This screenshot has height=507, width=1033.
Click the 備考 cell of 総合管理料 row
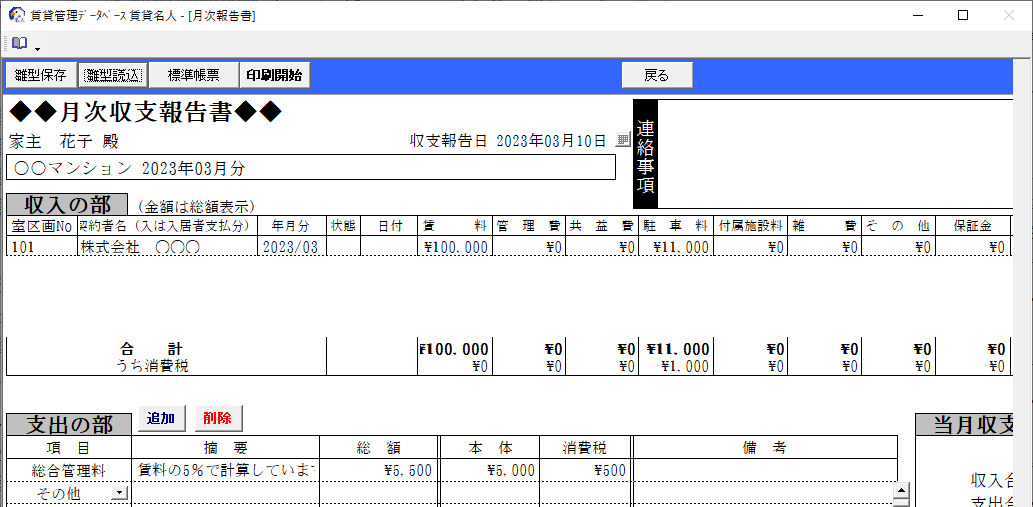(x=763, y=470)
